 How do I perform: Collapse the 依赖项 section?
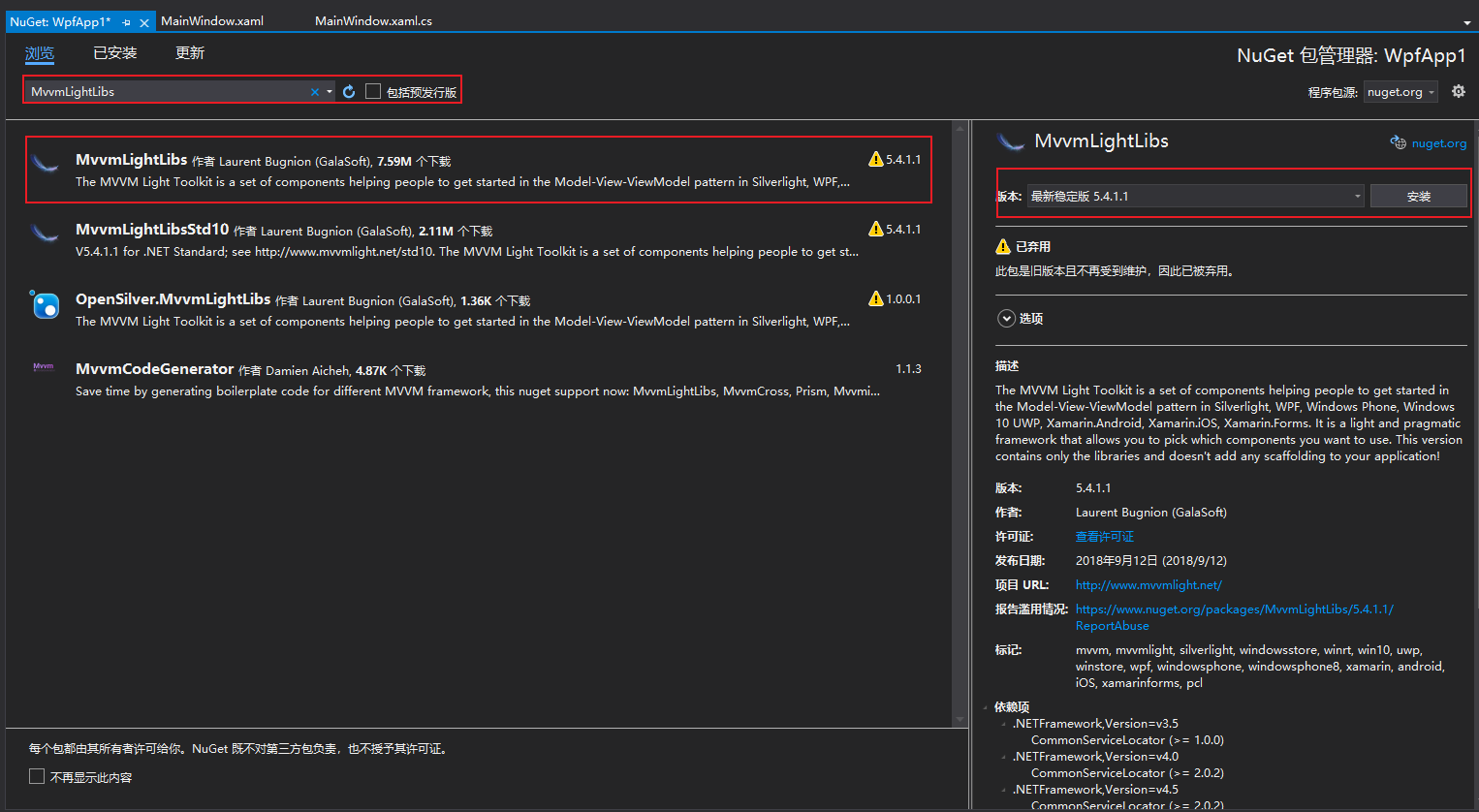pos(986,707)
